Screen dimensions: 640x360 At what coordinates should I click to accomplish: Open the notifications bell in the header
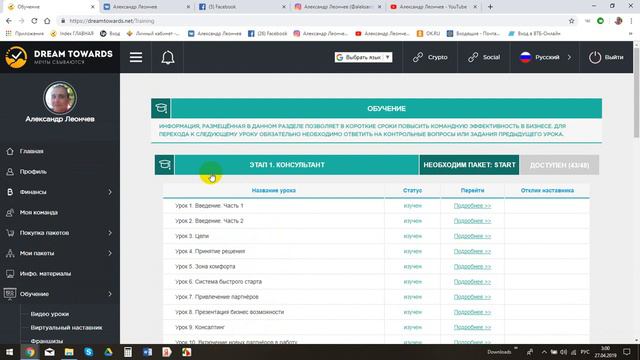168,57
